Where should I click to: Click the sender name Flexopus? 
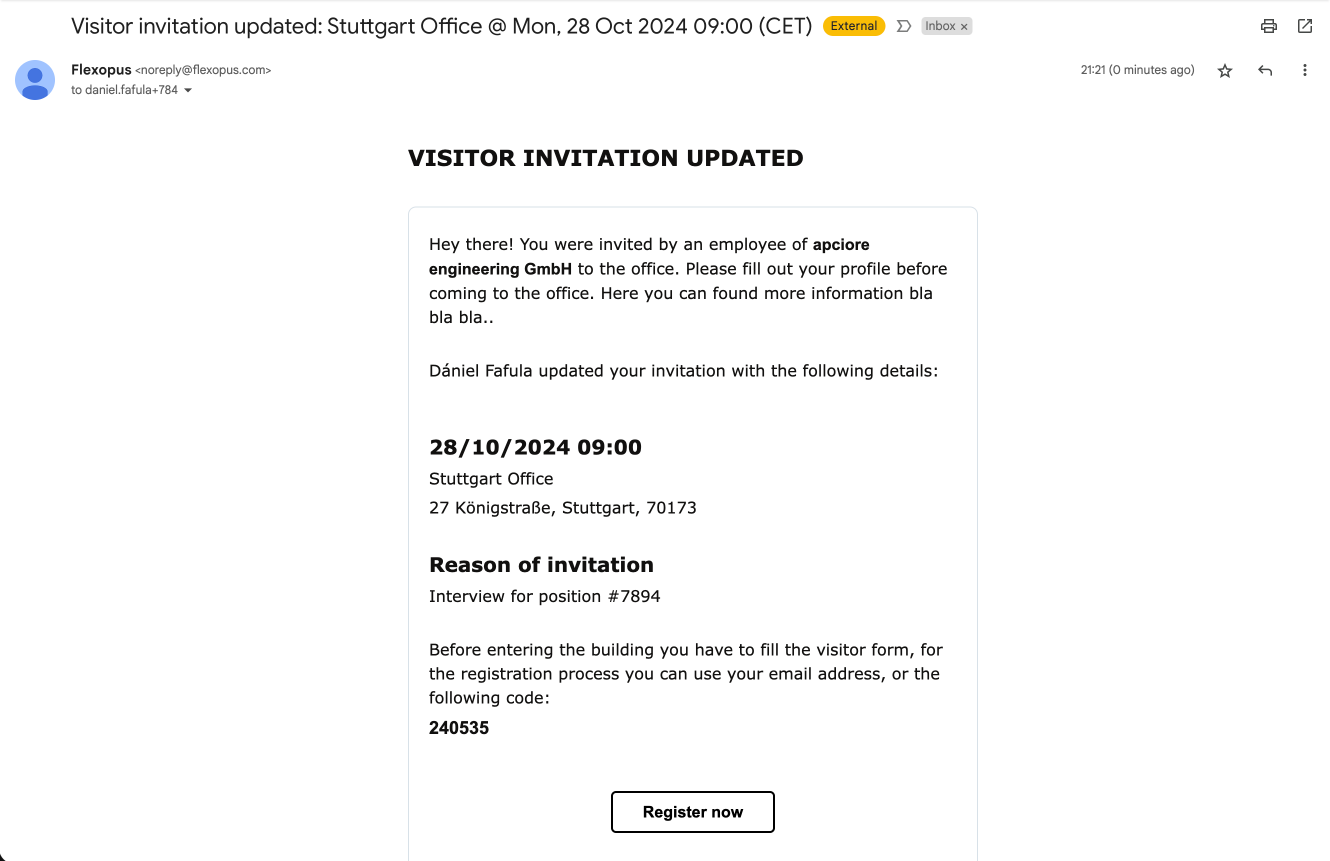click(x=101, y=70)
